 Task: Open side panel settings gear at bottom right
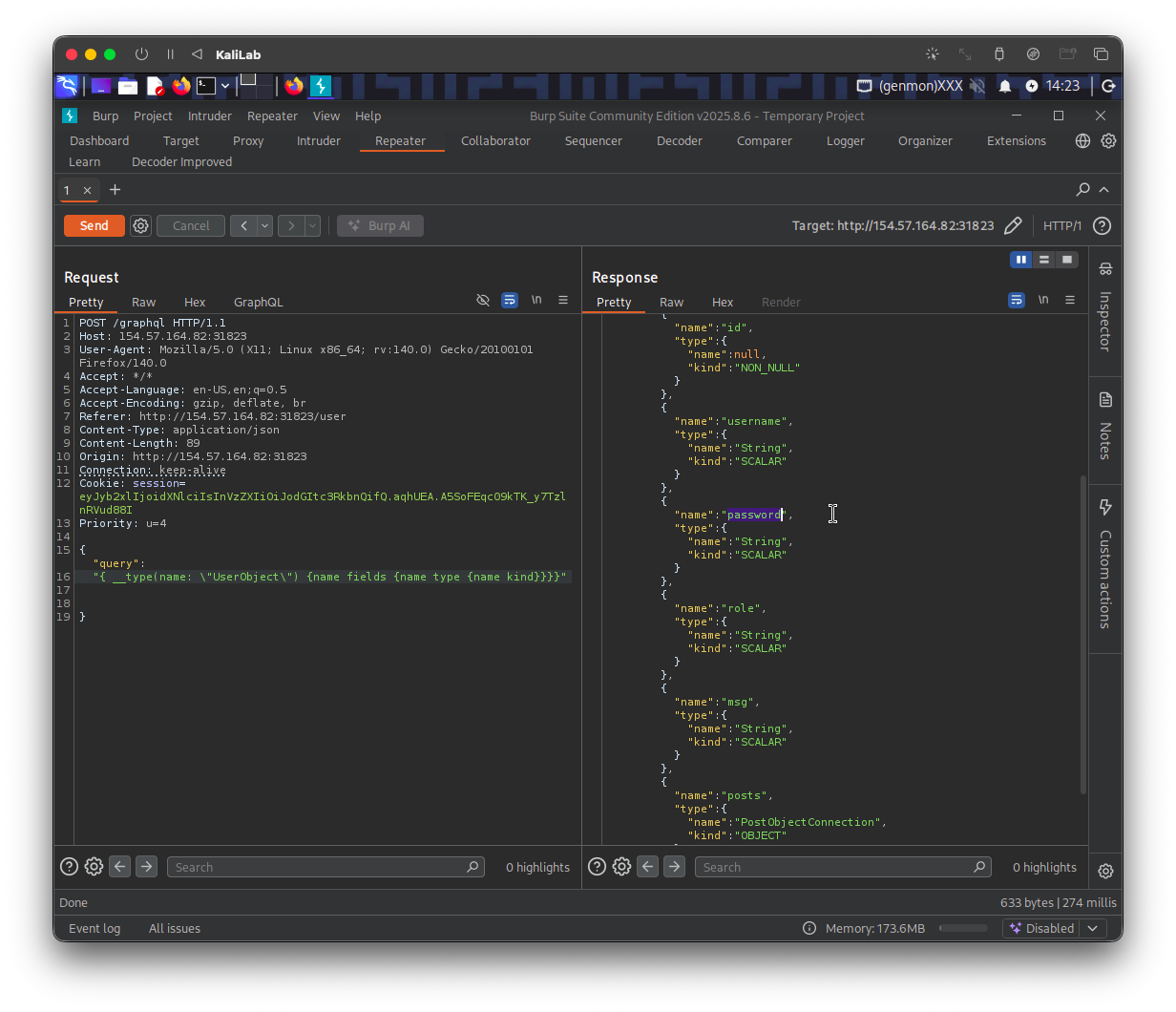[x=1105, y=871]
